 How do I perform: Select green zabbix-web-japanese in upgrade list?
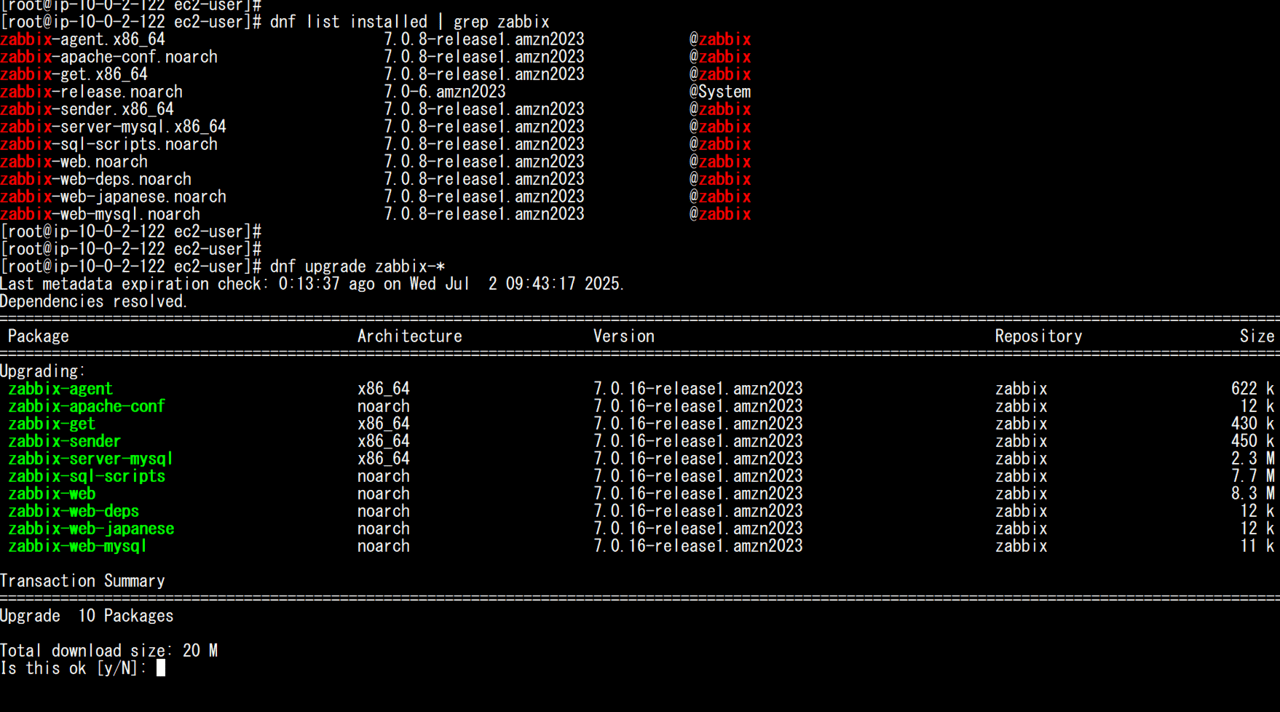(91, 528)
